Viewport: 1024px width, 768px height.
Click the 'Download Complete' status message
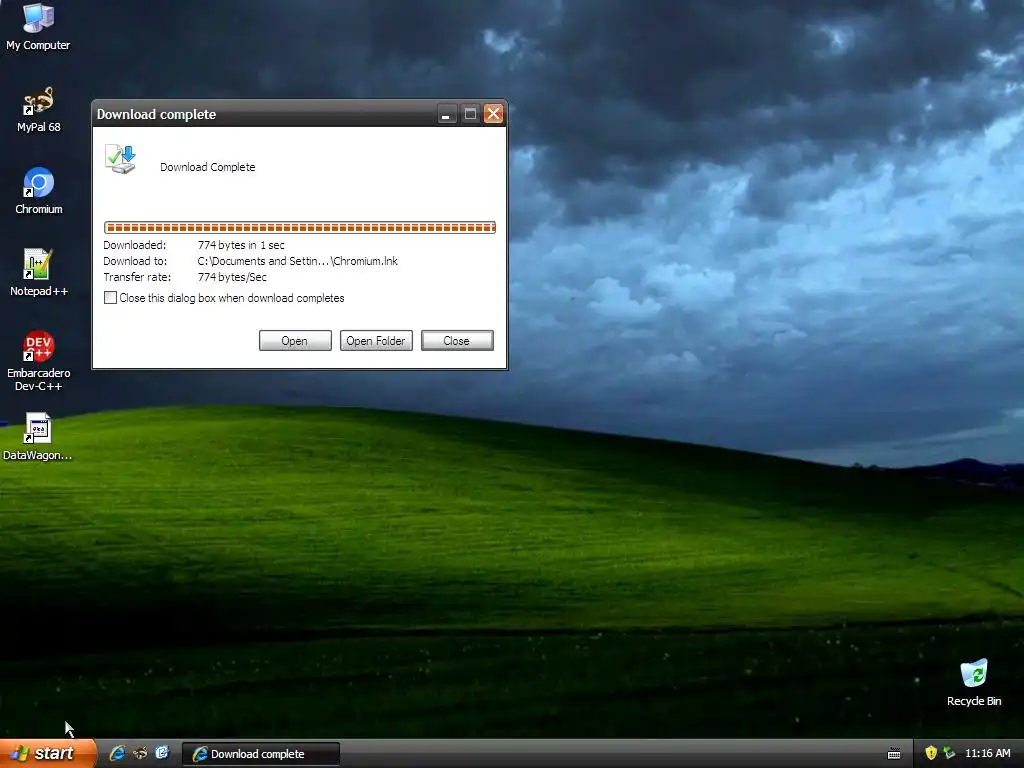[x=208, y=167]
